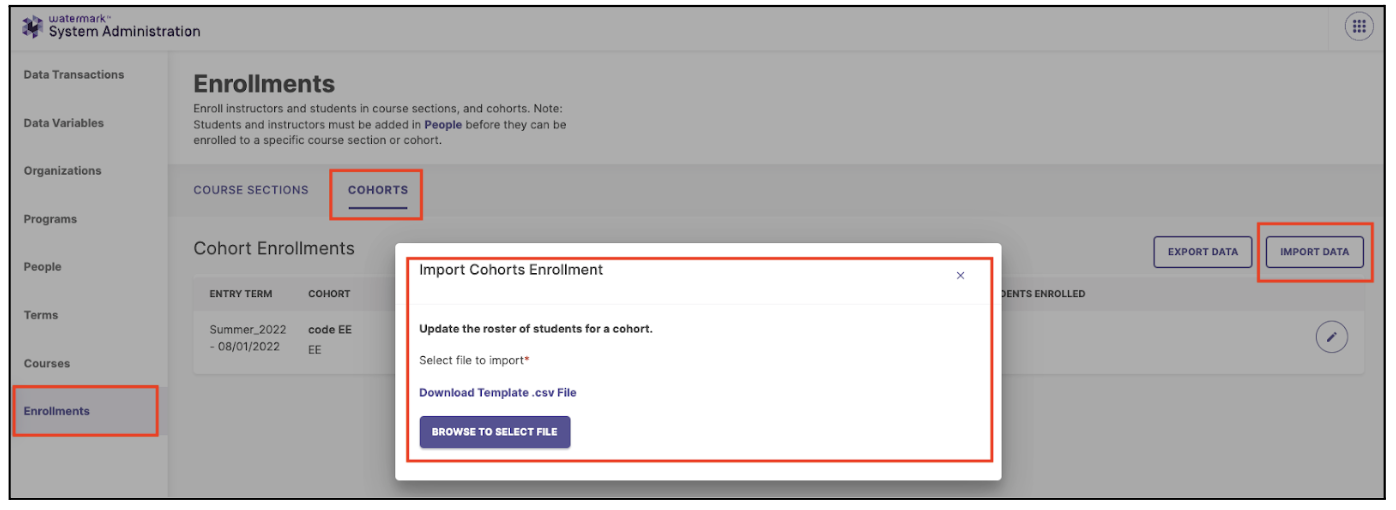Go to Terms in sidebar
Screen dimensions: 1396x510
41,315
